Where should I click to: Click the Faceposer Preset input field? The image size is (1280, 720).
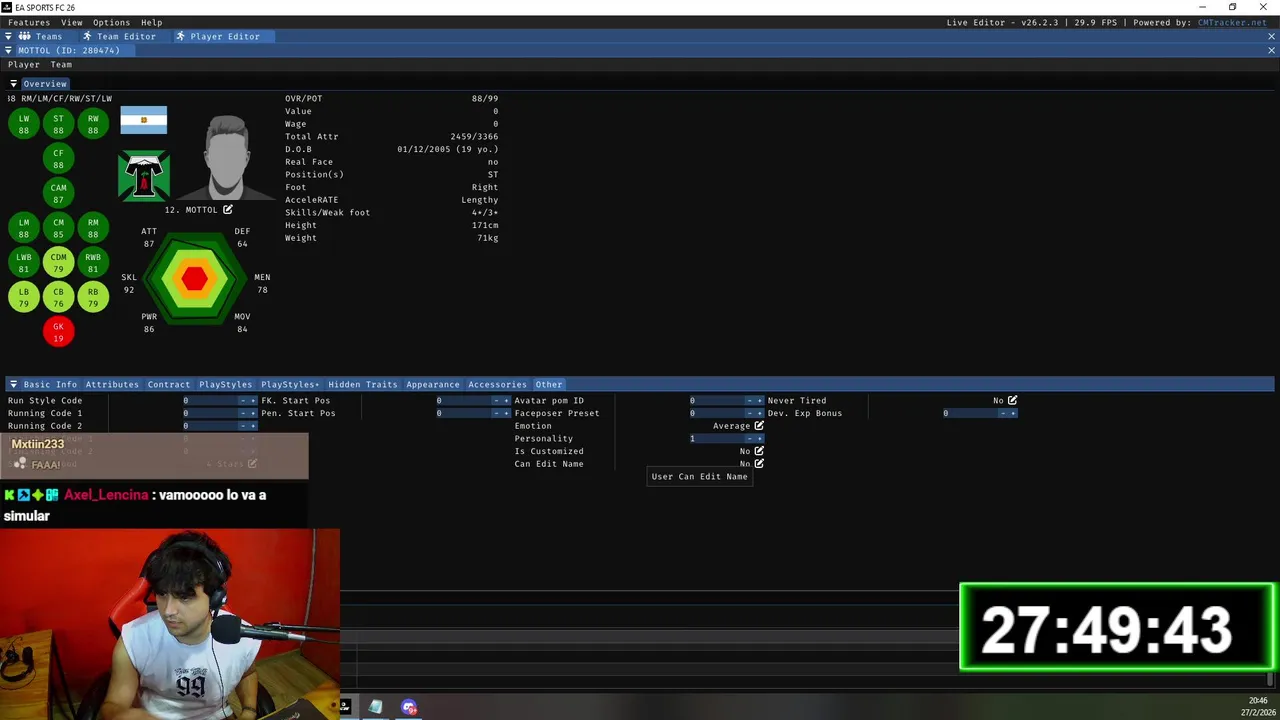click(x=716, y=413)
